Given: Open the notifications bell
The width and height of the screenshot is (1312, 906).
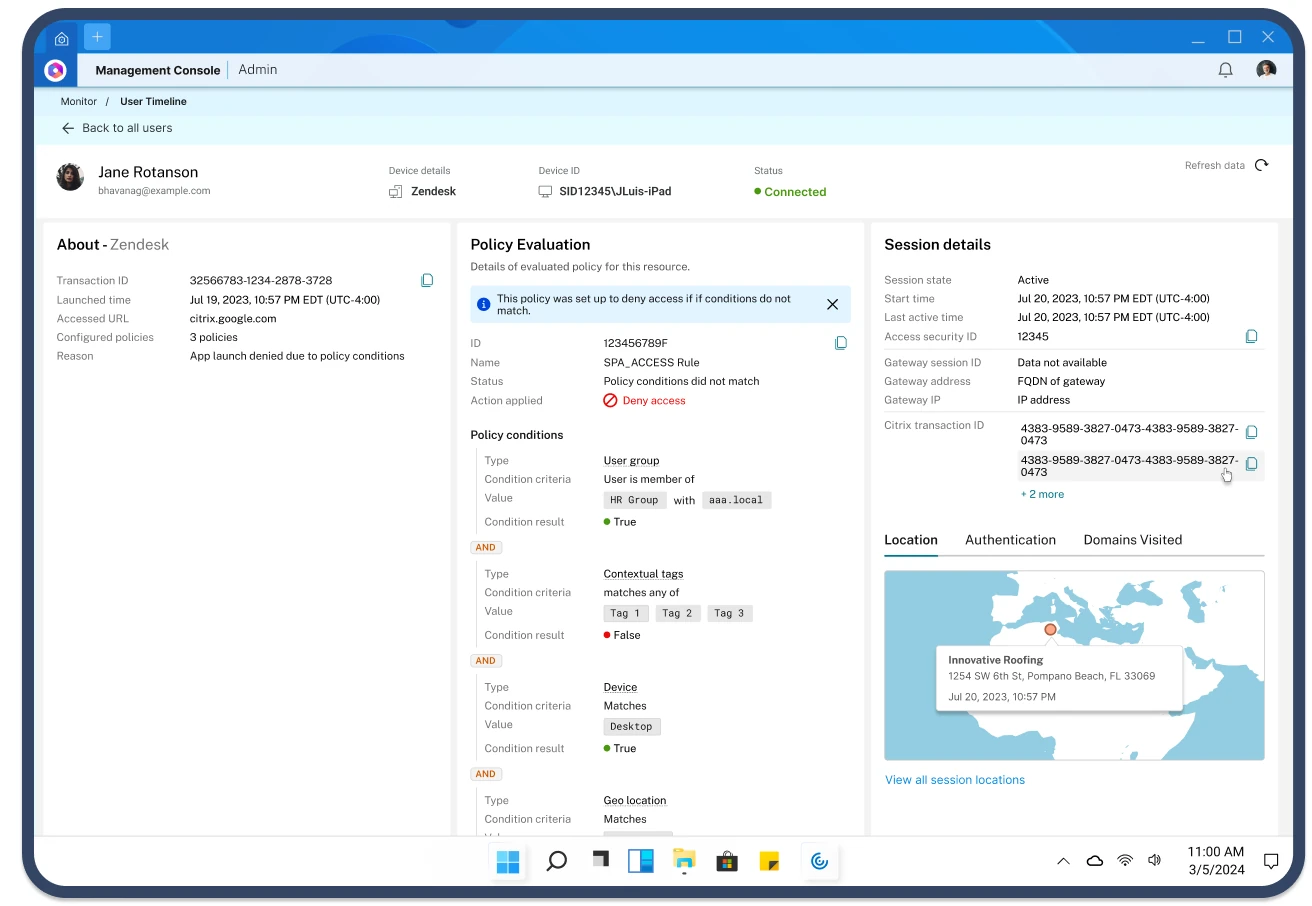Looking at the screenshot, I should (x=1225, y=70).
